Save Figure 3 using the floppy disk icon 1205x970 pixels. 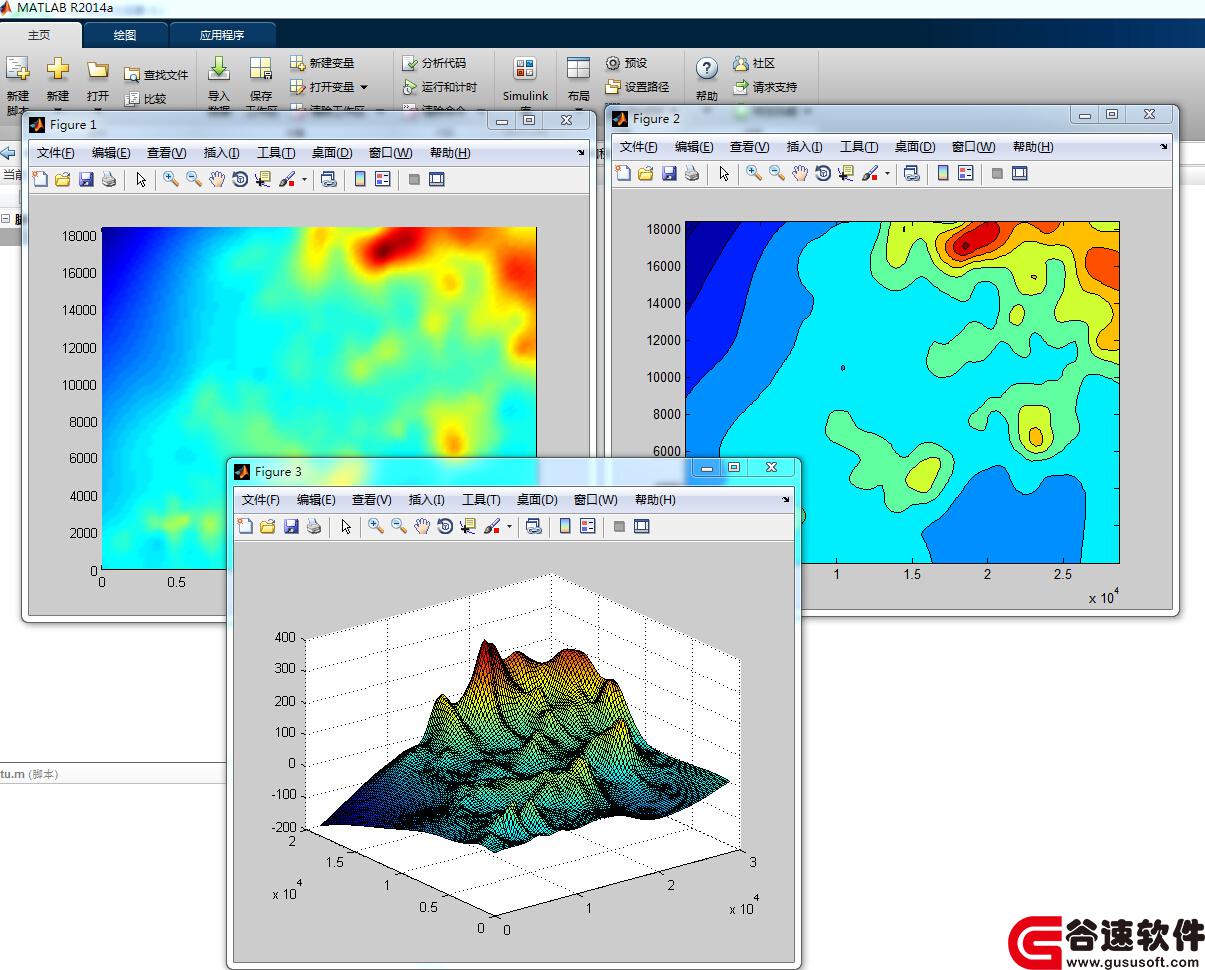[x=291, y=526]
